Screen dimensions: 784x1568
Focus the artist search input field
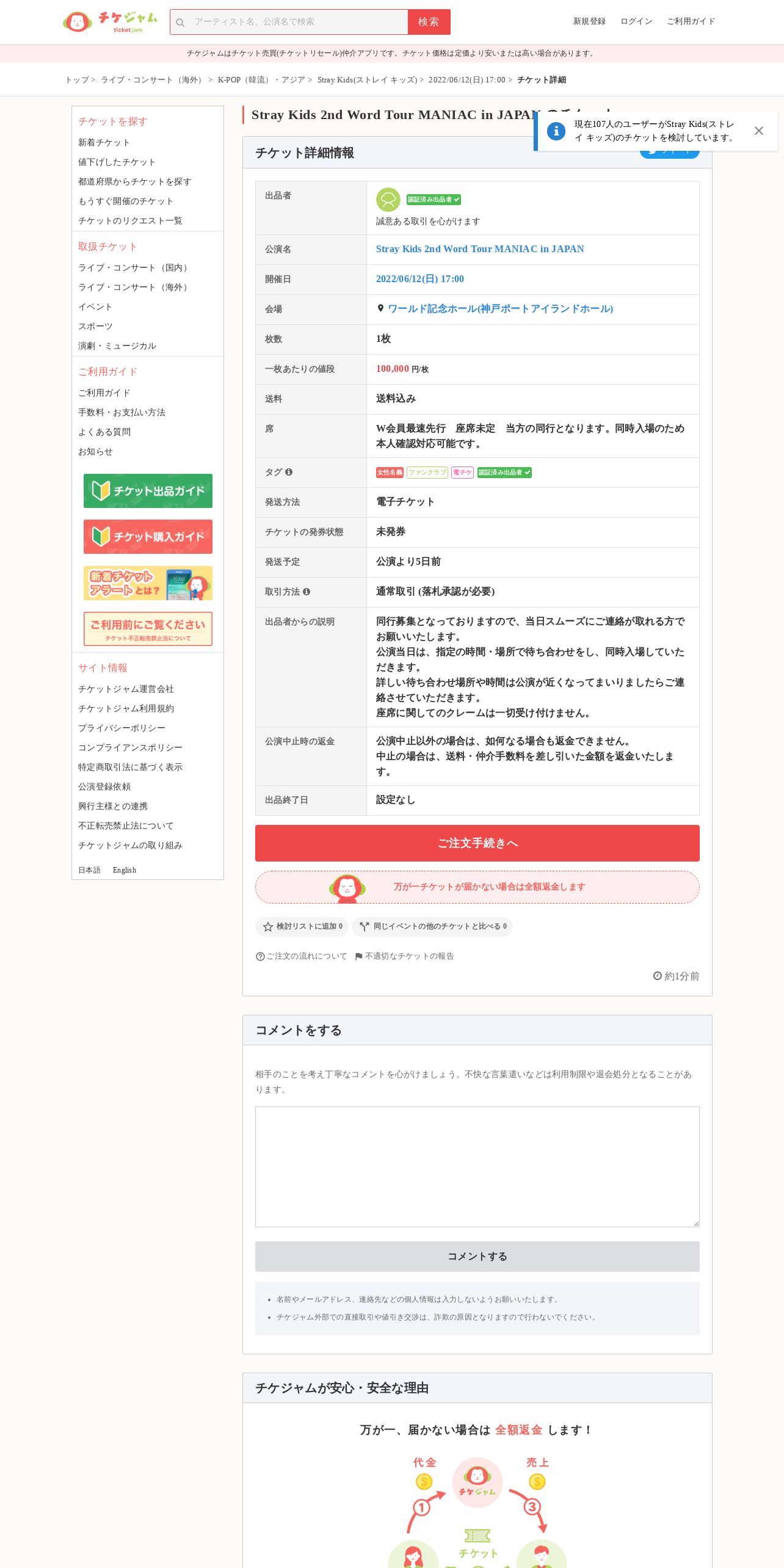[289, 22]
